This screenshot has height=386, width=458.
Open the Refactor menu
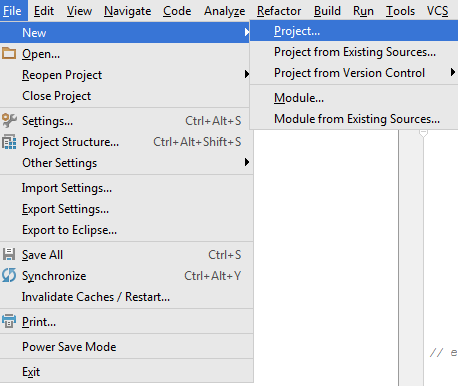pyautogui.click(x=279, y=11)
